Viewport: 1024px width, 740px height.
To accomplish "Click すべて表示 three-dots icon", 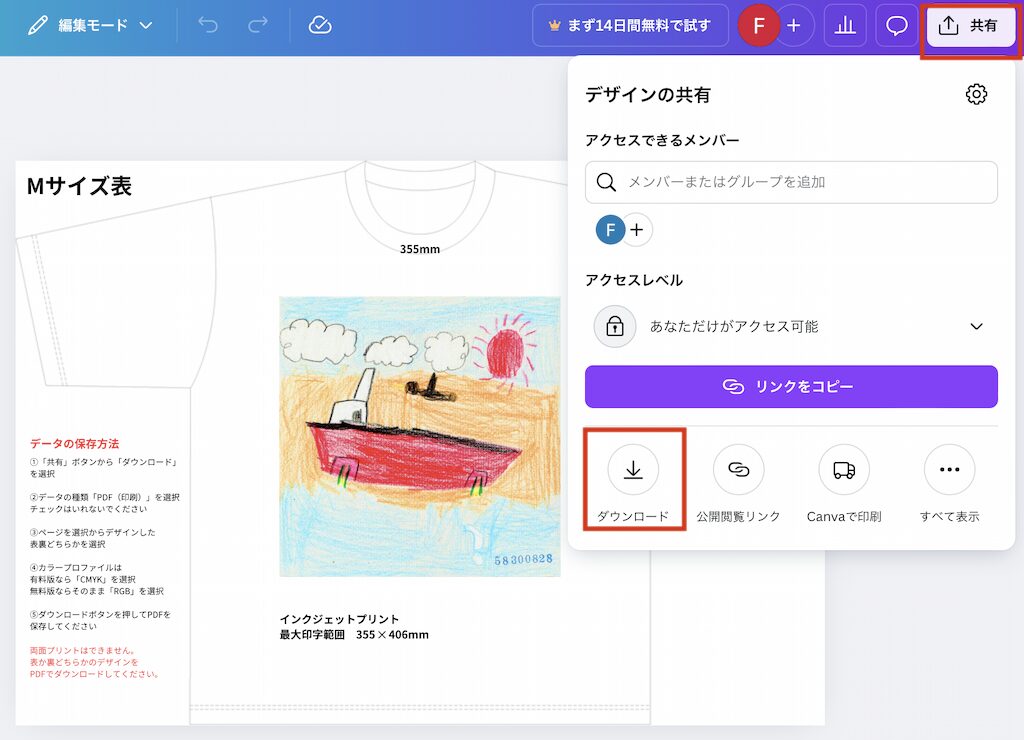I will pyautogui.click(x=950, y=470).
